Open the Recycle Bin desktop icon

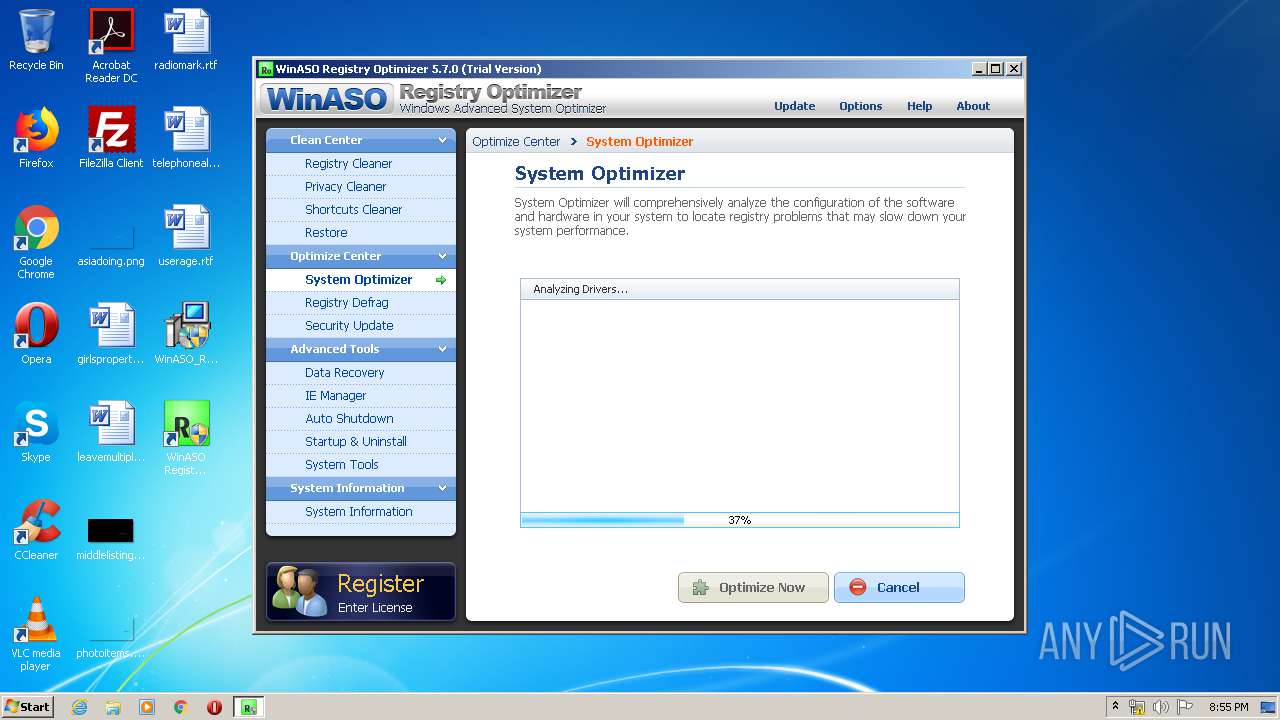pos(36,40)
